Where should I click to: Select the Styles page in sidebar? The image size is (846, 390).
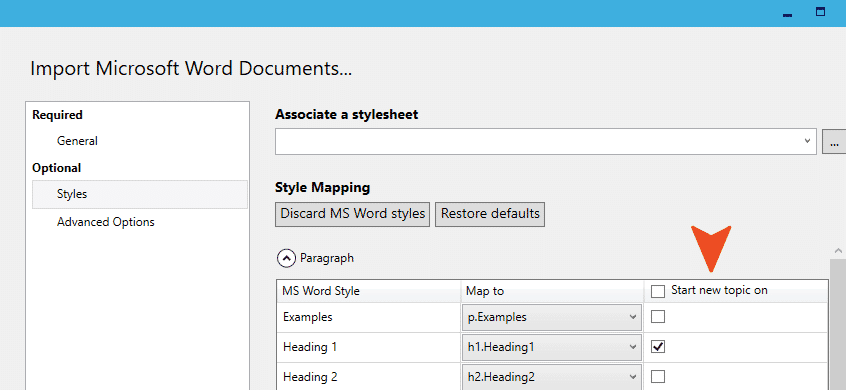140,194
